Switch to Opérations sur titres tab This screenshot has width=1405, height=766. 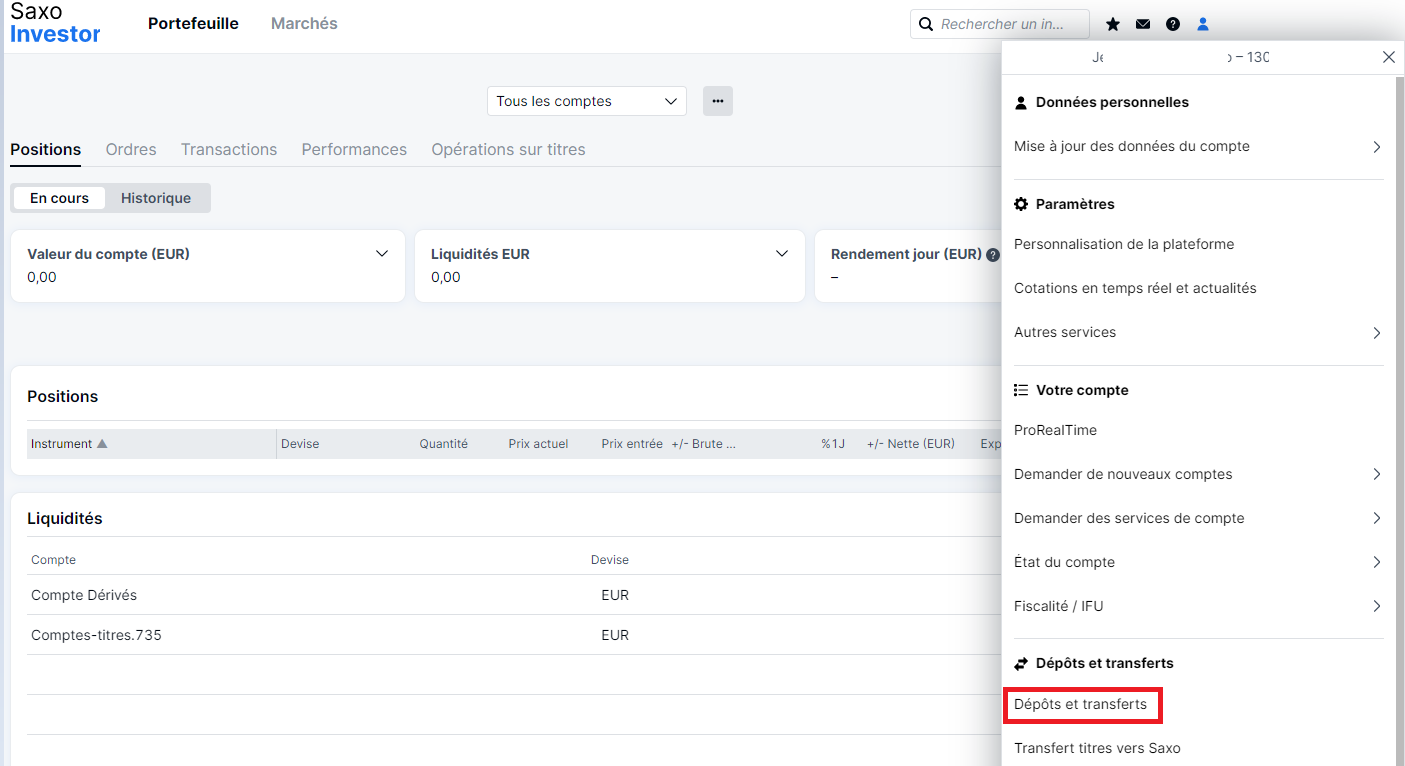(x=508, y=149)
